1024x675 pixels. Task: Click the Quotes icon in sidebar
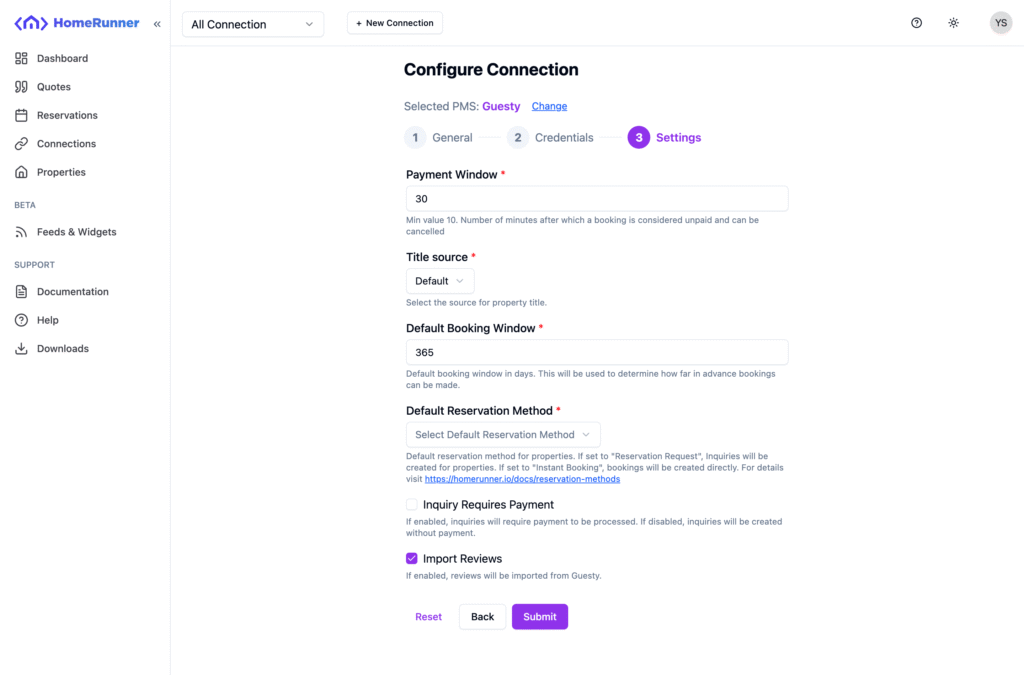point(21,87)
